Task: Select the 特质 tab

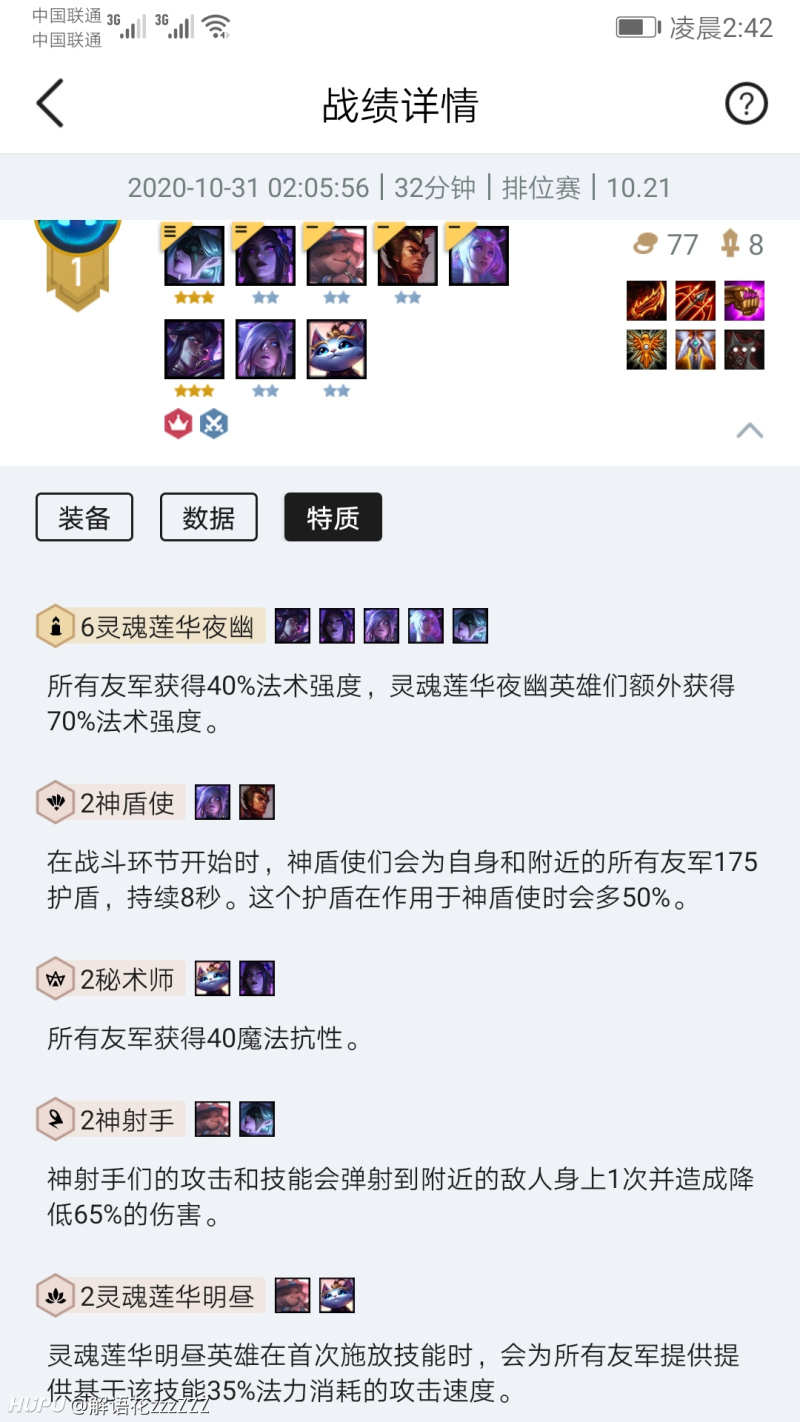Action: [333, 518]
